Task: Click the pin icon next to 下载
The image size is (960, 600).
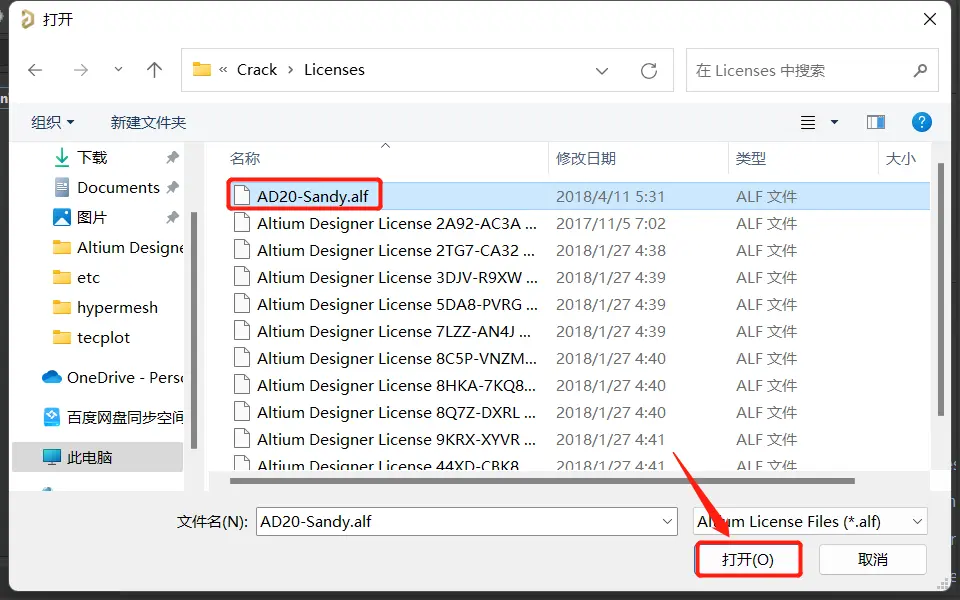Action: click(173, 157)
